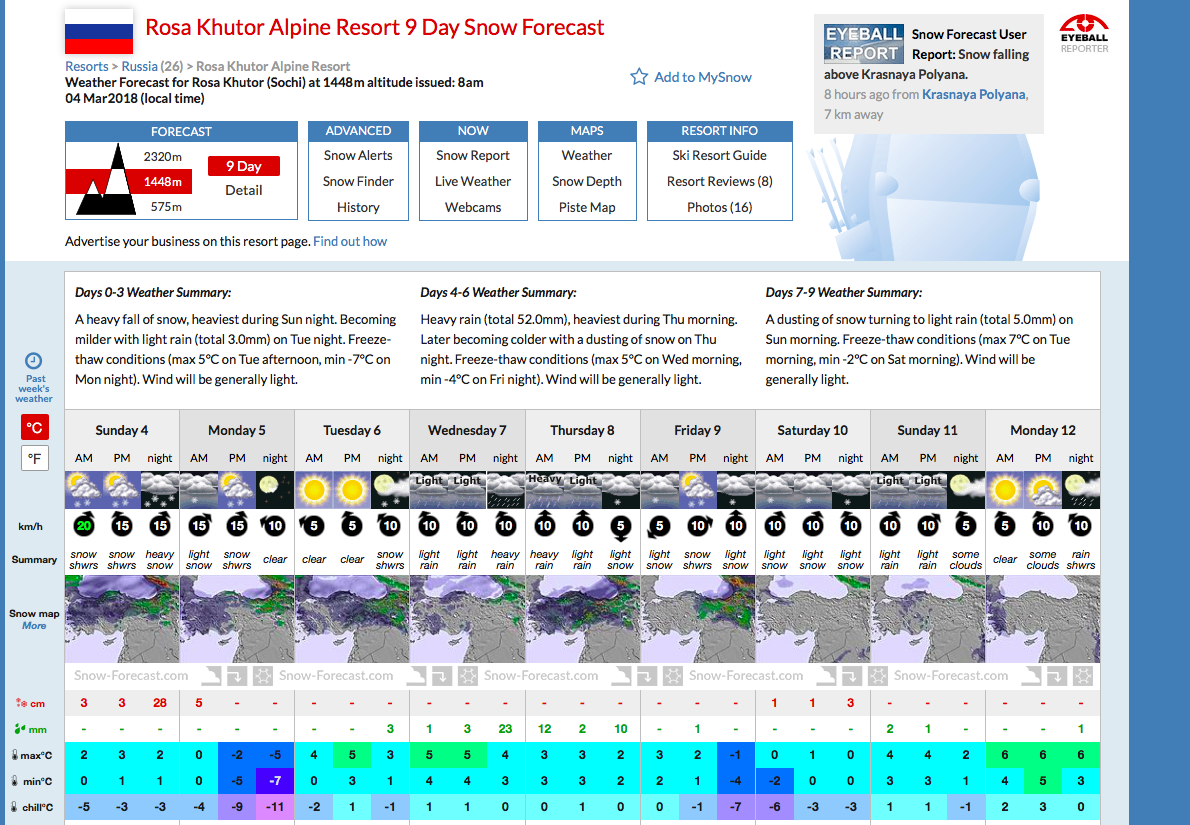1190x825 pixels.
Task: Click the Thursday 8 day header
Action: (583, 430)
